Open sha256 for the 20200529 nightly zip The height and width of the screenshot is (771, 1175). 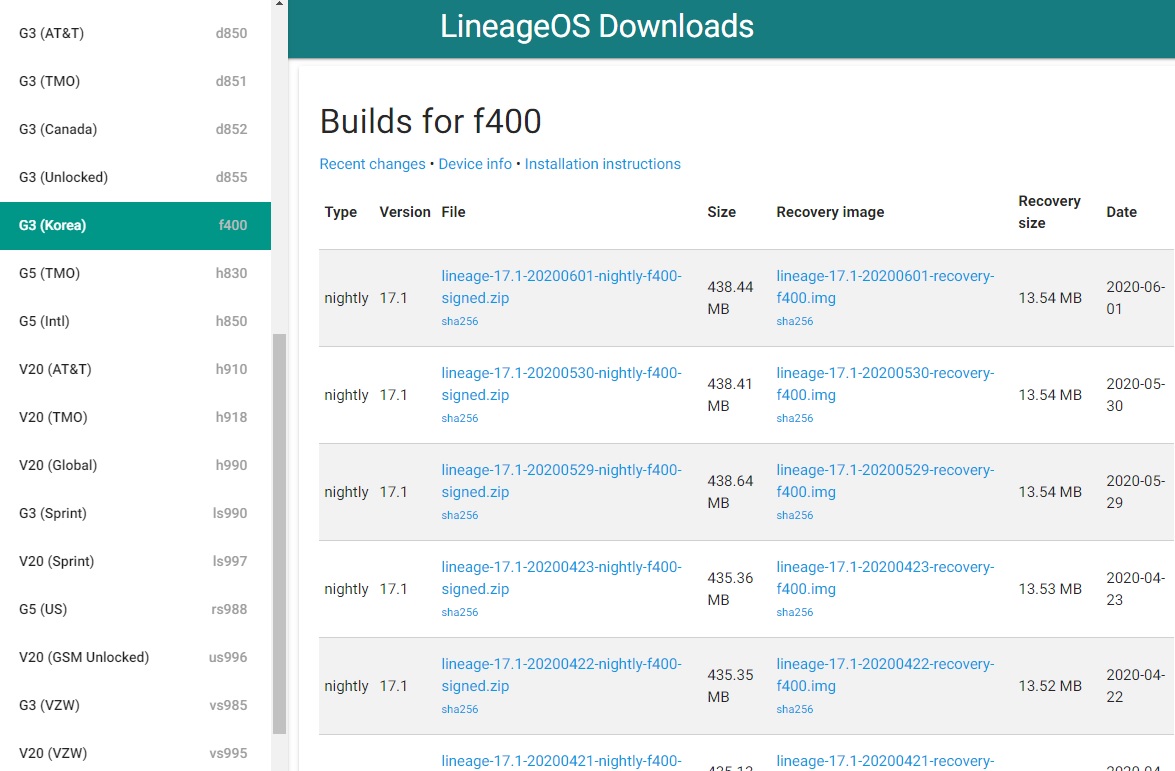tap(459, 515)
